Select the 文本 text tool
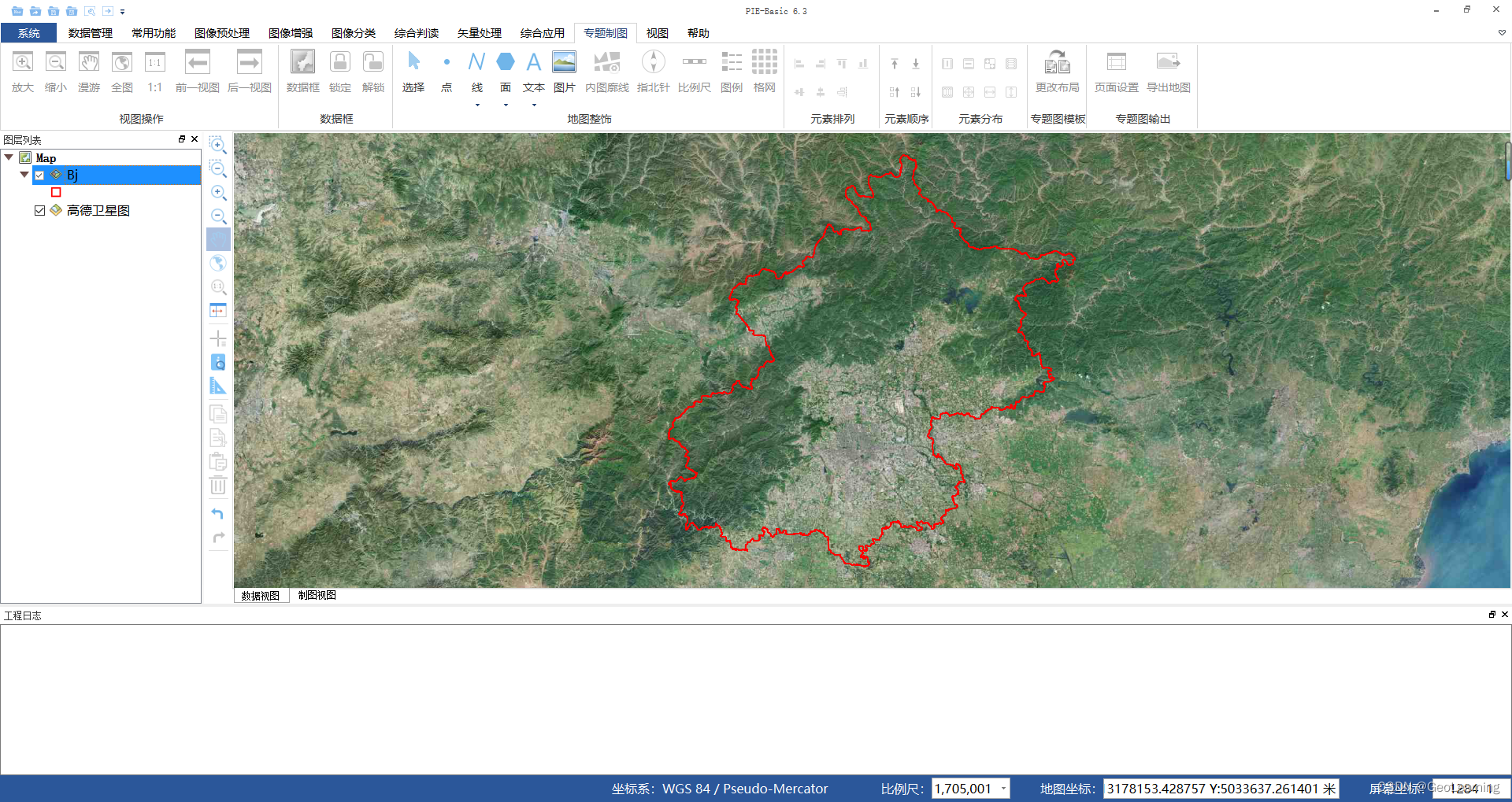The image size is (1512, 802). 534,72
